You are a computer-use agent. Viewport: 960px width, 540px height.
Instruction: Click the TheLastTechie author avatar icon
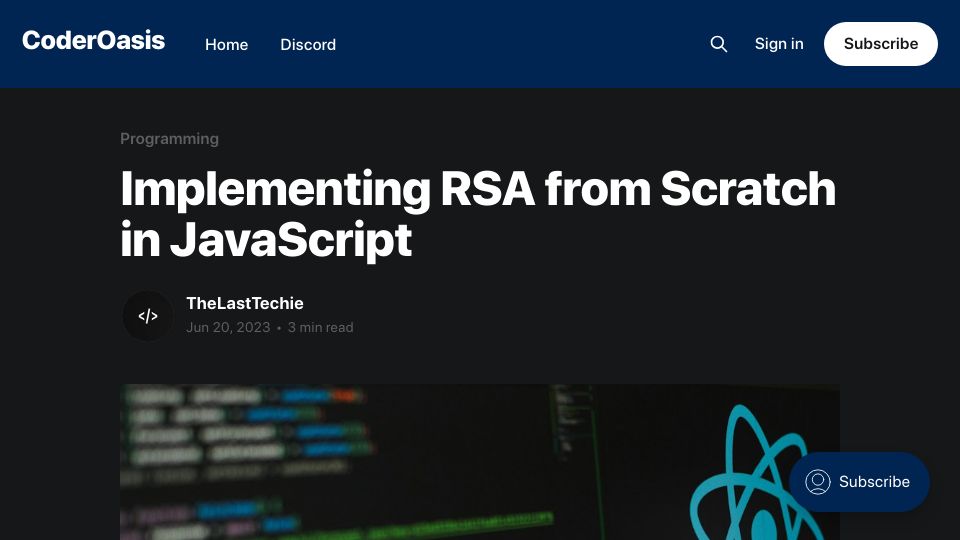pyautogui.click(x=148, y=316)
